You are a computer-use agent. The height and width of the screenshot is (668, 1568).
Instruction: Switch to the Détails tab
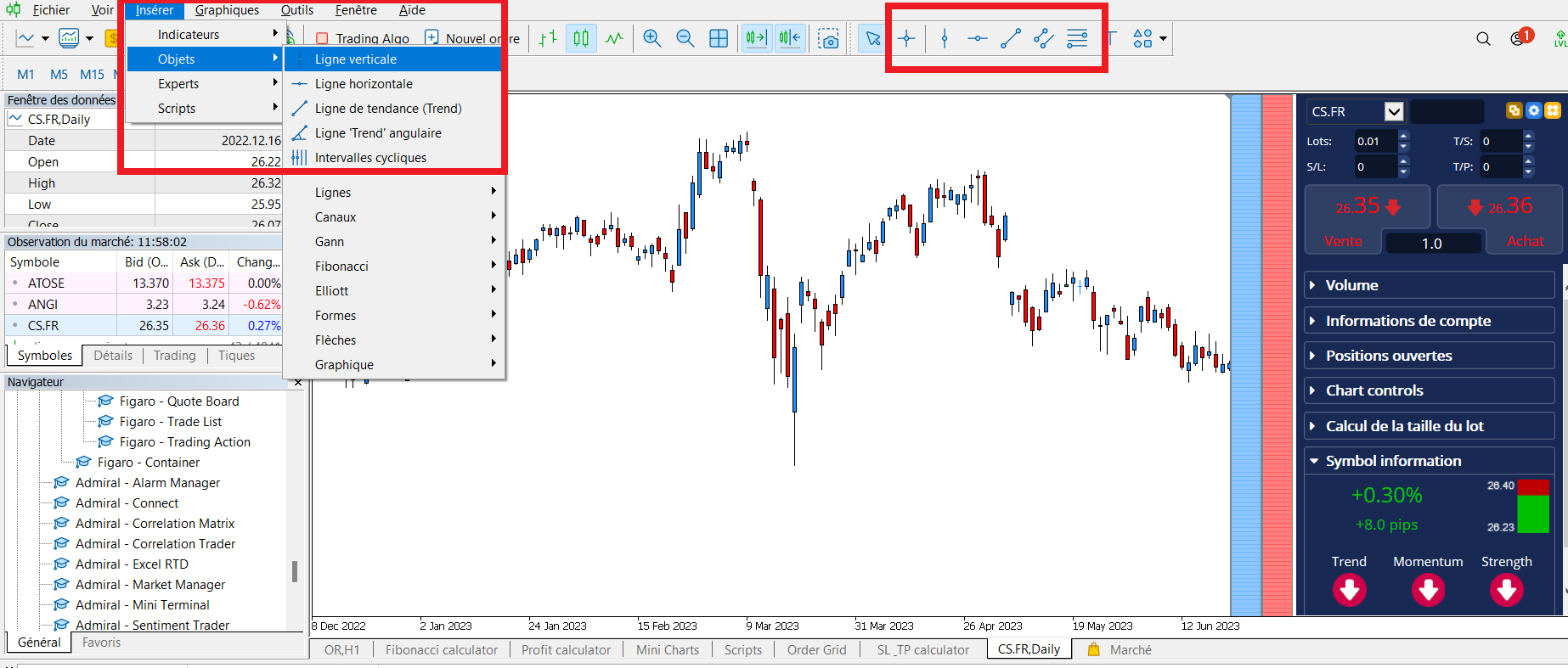pos(113,356)
